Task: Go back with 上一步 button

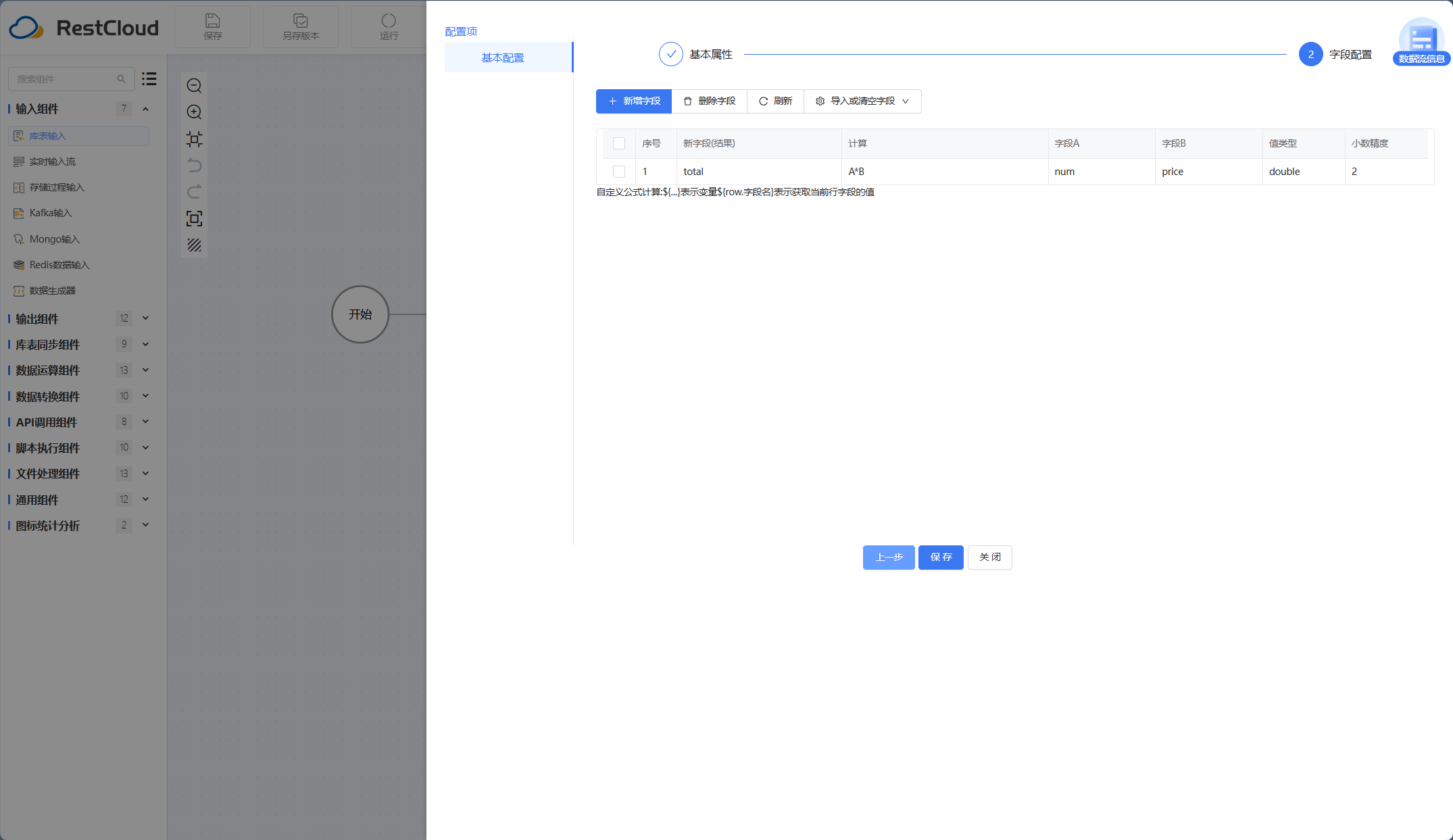Action: (x=889, y=558)
